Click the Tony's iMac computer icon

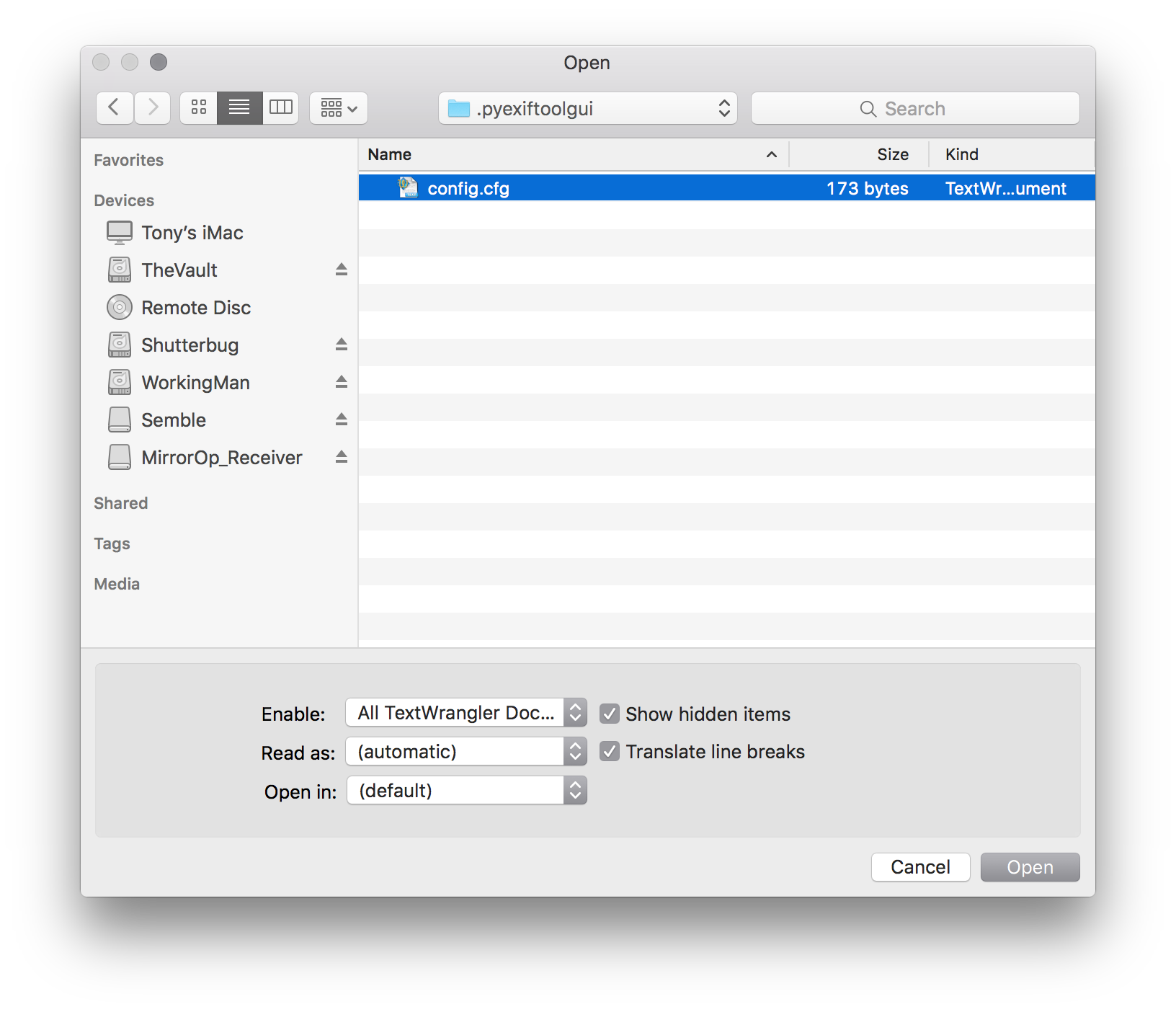(x=120, y=233)
